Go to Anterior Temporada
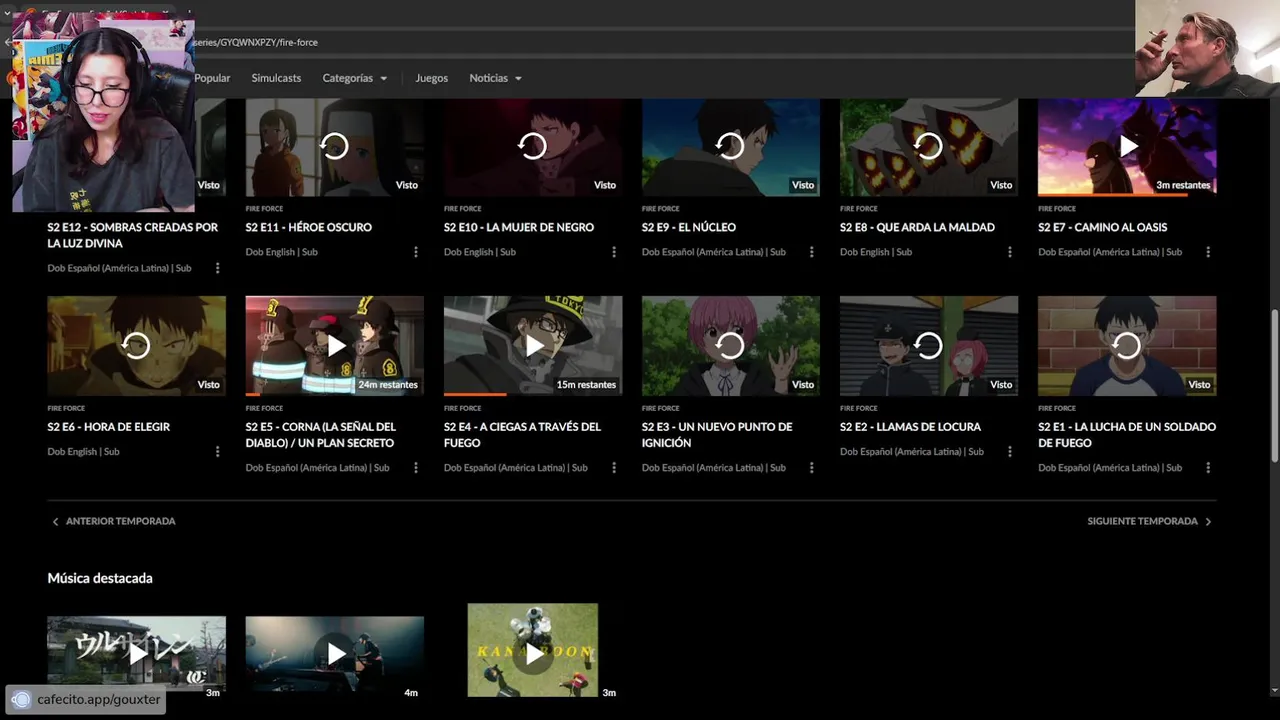The image size is (1280, 720). [x=113, y=521]
